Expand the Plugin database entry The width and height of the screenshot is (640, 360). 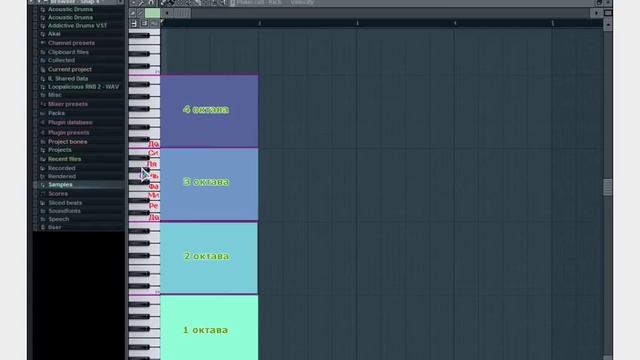click(70, 122)
